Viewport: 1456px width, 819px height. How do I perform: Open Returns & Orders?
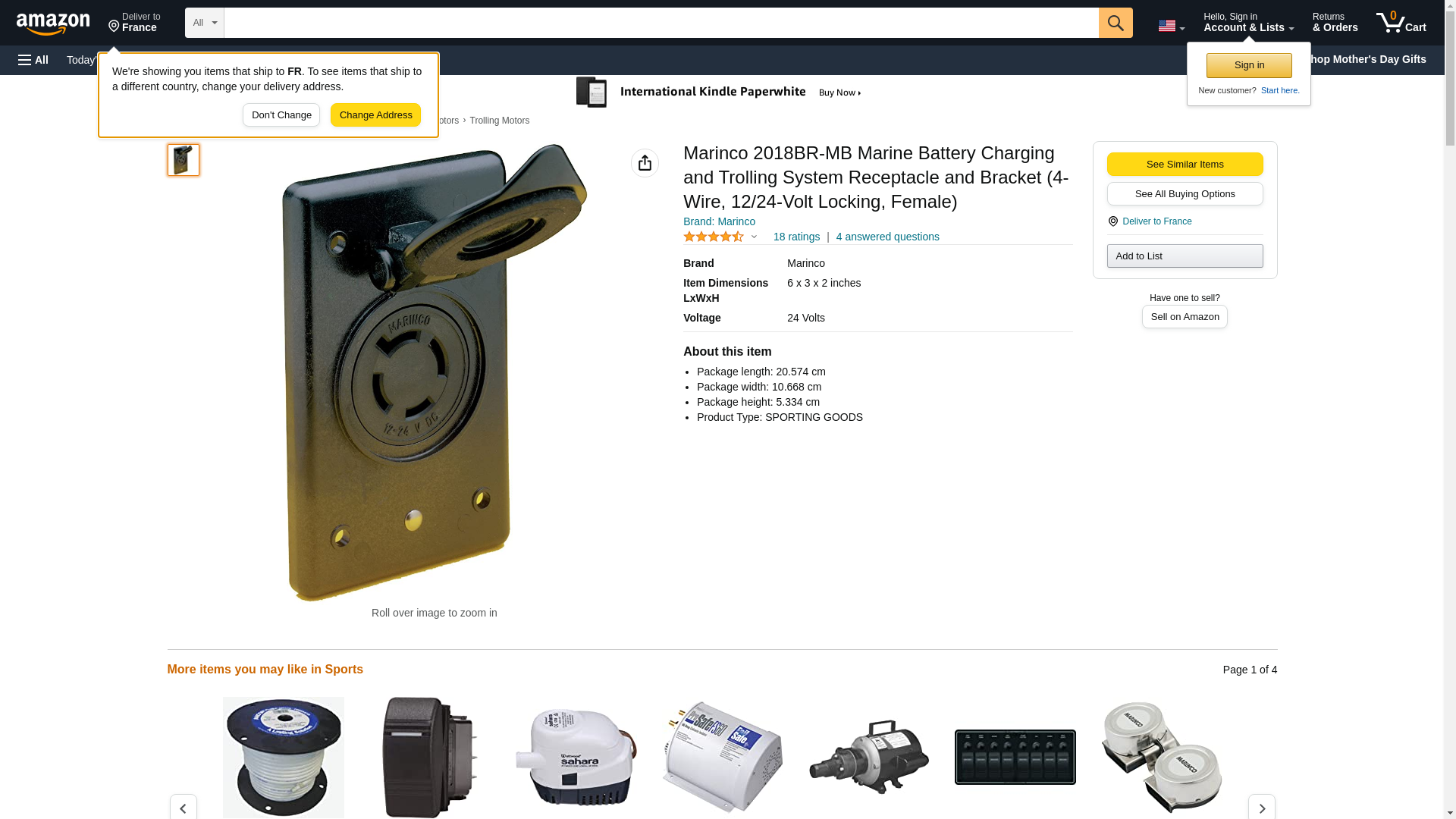pos(1335,22)
